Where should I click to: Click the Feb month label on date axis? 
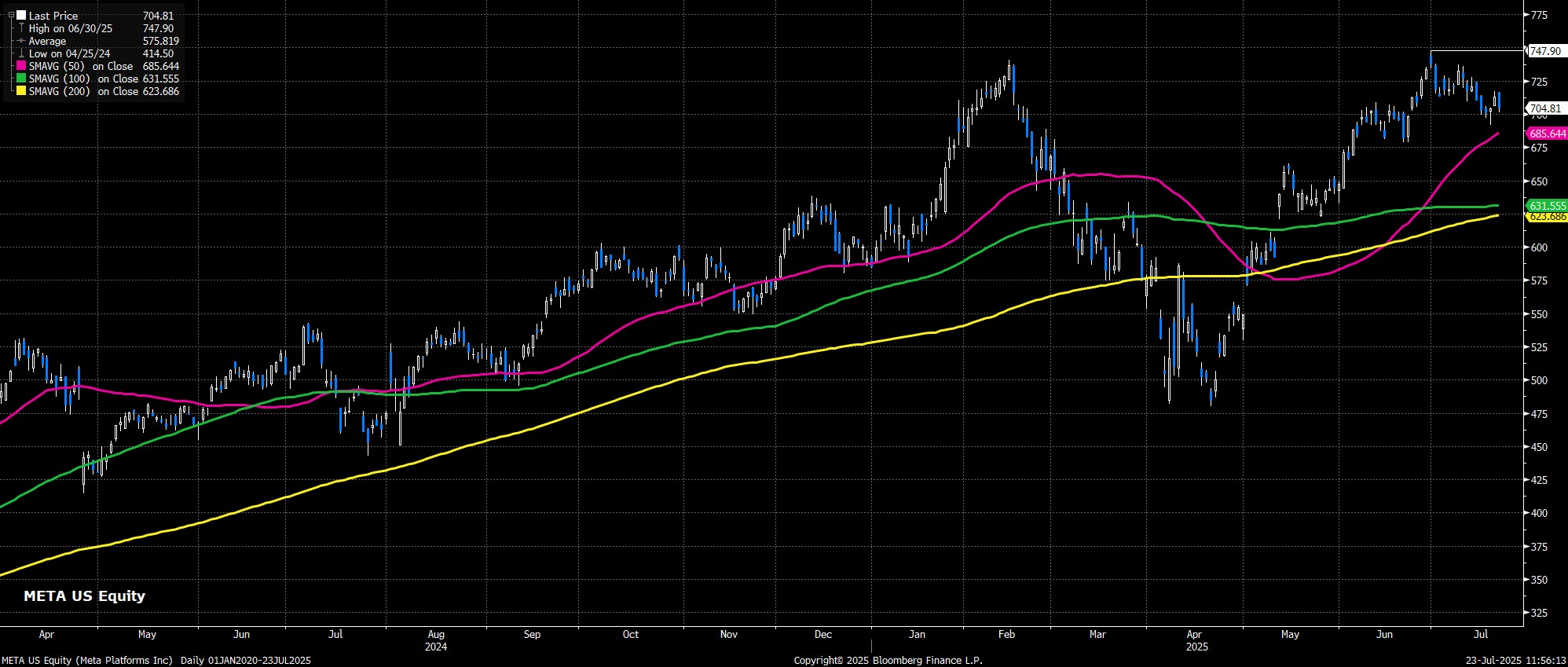[1006, 634]
